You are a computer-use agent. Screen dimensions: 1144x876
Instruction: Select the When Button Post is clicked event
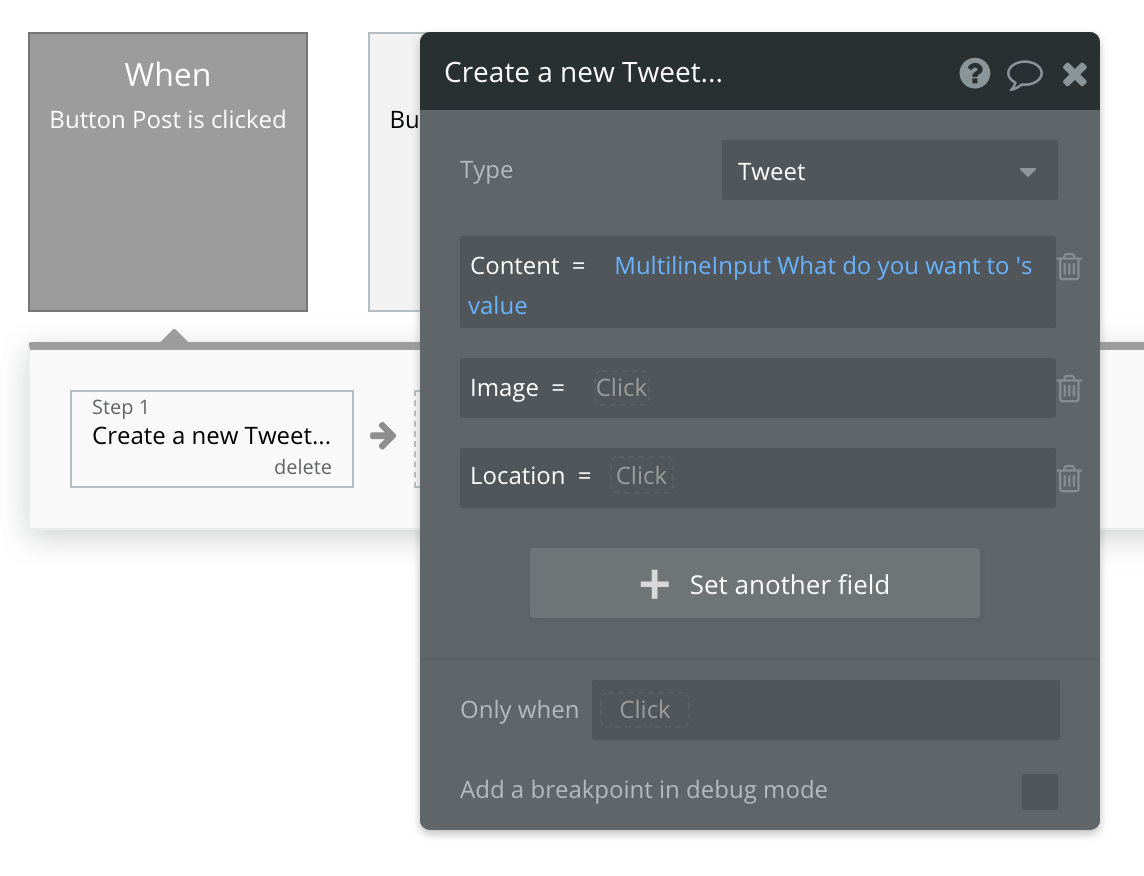[167, 170]
